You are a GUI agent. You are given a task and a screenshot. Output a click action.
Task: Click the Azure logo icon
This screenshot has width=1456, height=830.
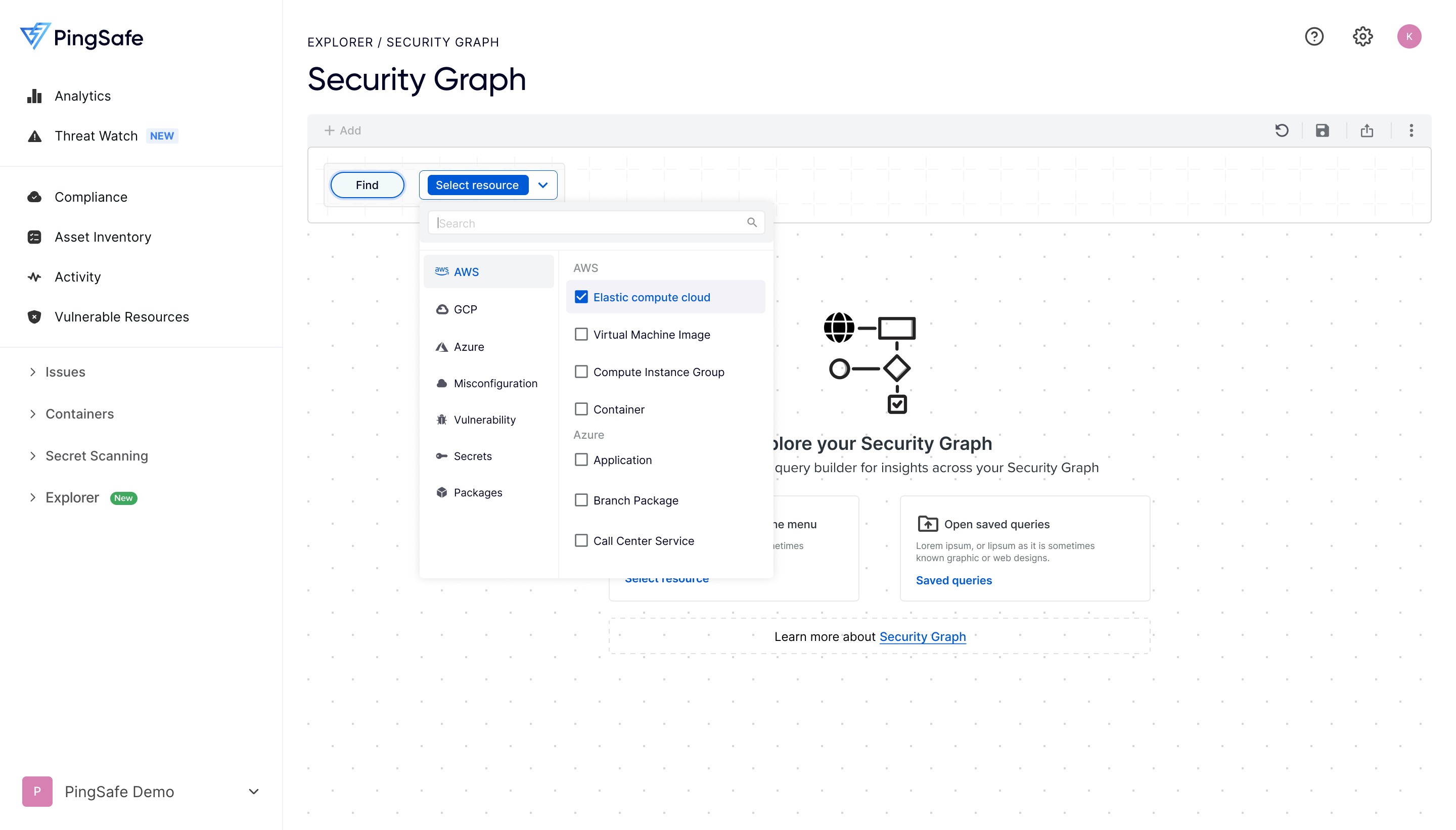click(441, 347)
